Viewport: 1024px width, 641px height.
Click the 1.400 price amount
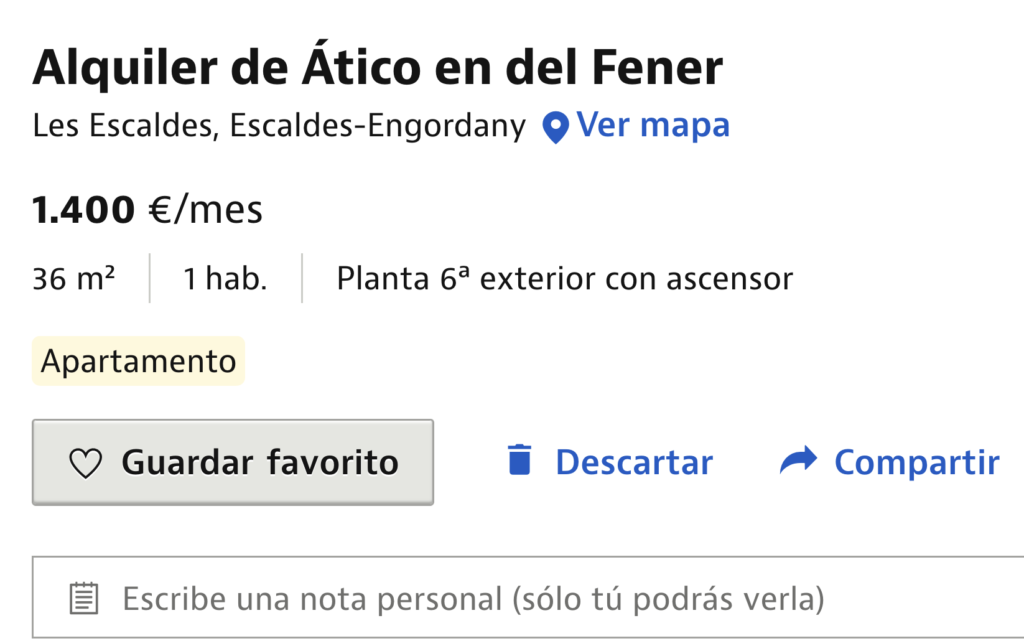[83, 210]
